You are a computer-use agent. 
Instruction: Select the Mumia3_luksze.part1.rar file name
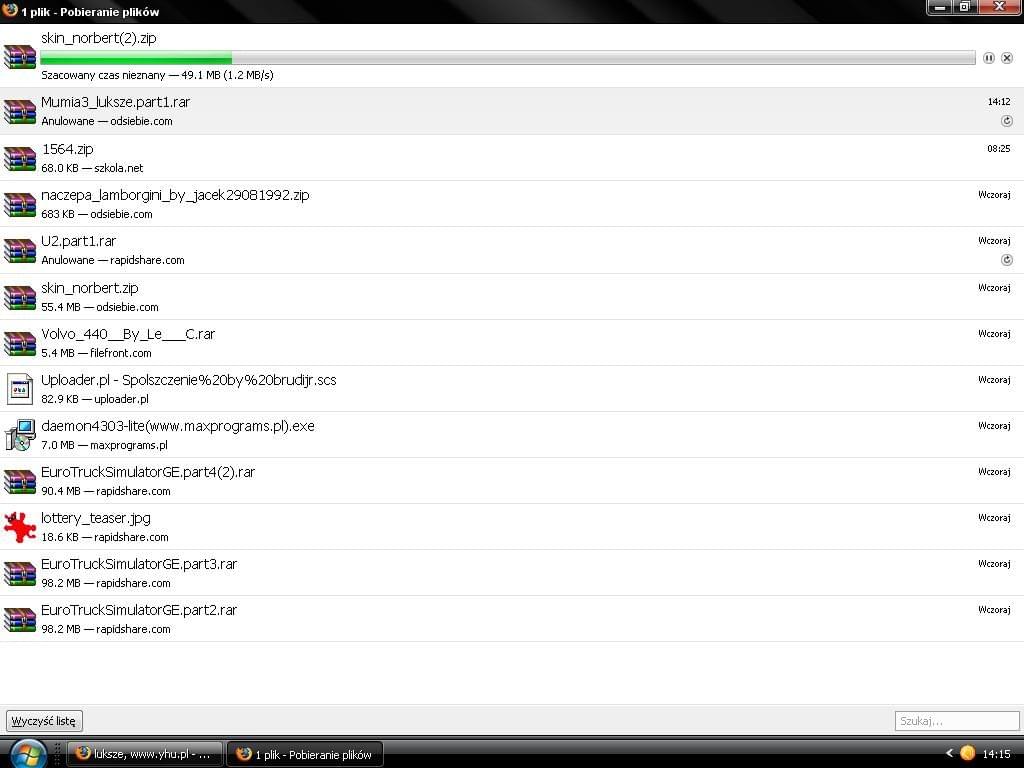click(116, 103)
